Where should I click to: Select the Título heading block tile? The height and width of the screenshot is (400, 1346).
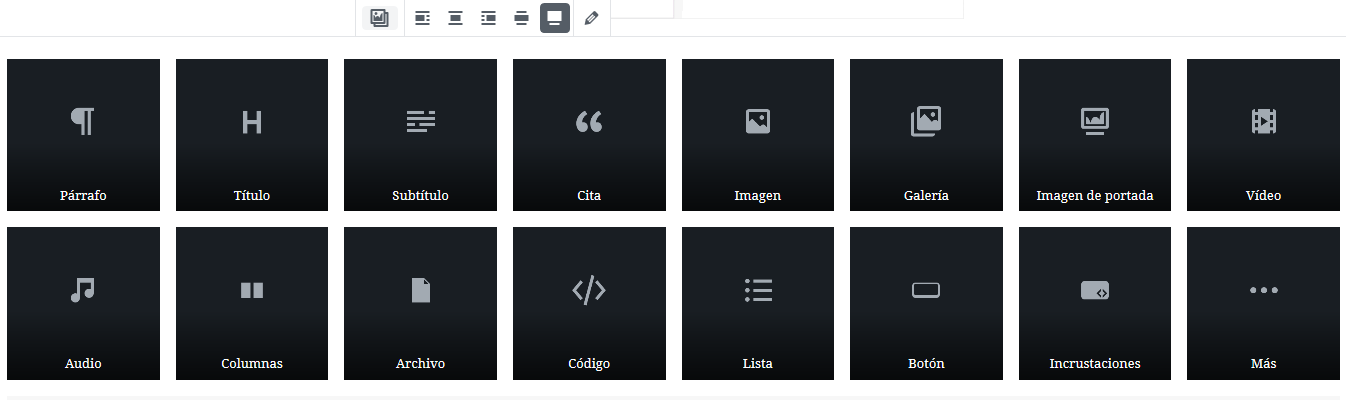pos(252,135)
